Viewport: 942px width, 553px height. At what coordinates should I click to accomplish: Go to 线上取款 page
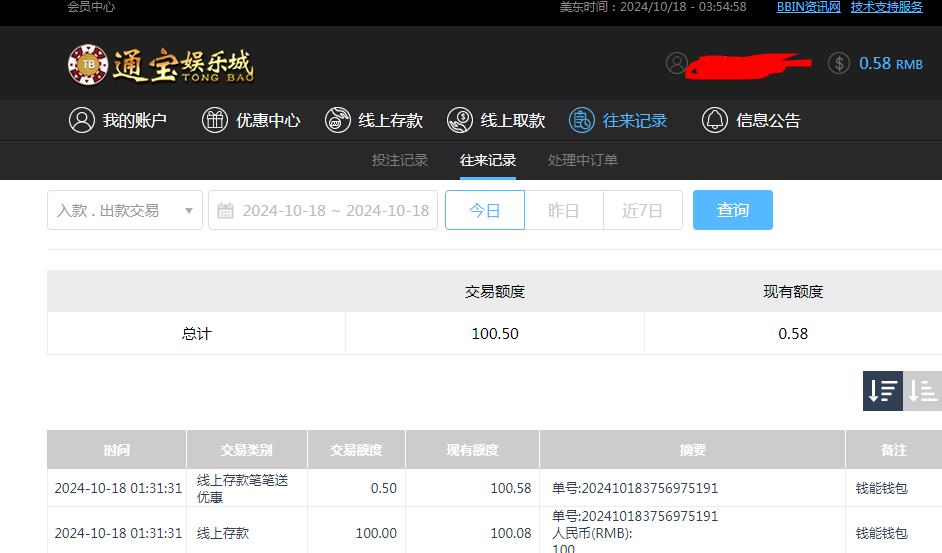coord(496,120)
